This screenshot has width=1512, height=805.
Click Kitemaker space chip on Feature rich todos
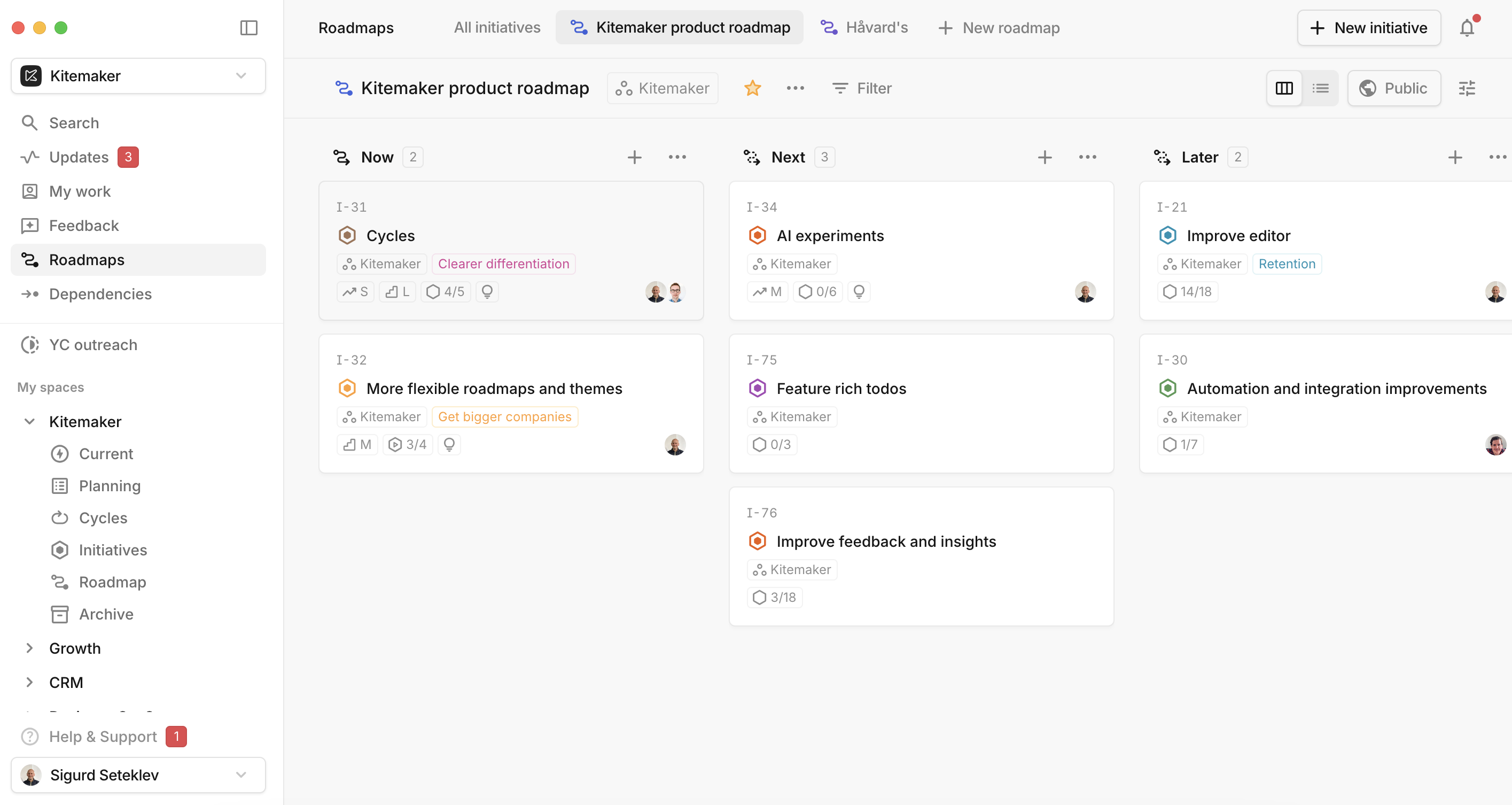coord(791,416)
